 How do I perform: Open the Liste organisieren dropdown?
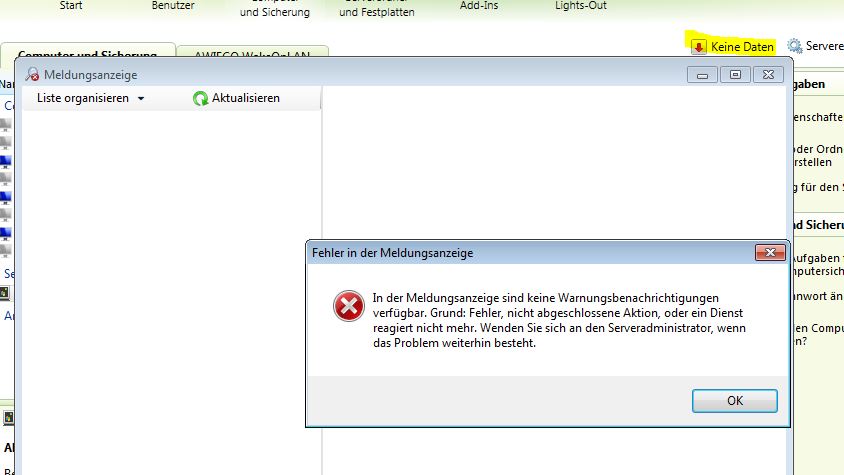point(91,98)
